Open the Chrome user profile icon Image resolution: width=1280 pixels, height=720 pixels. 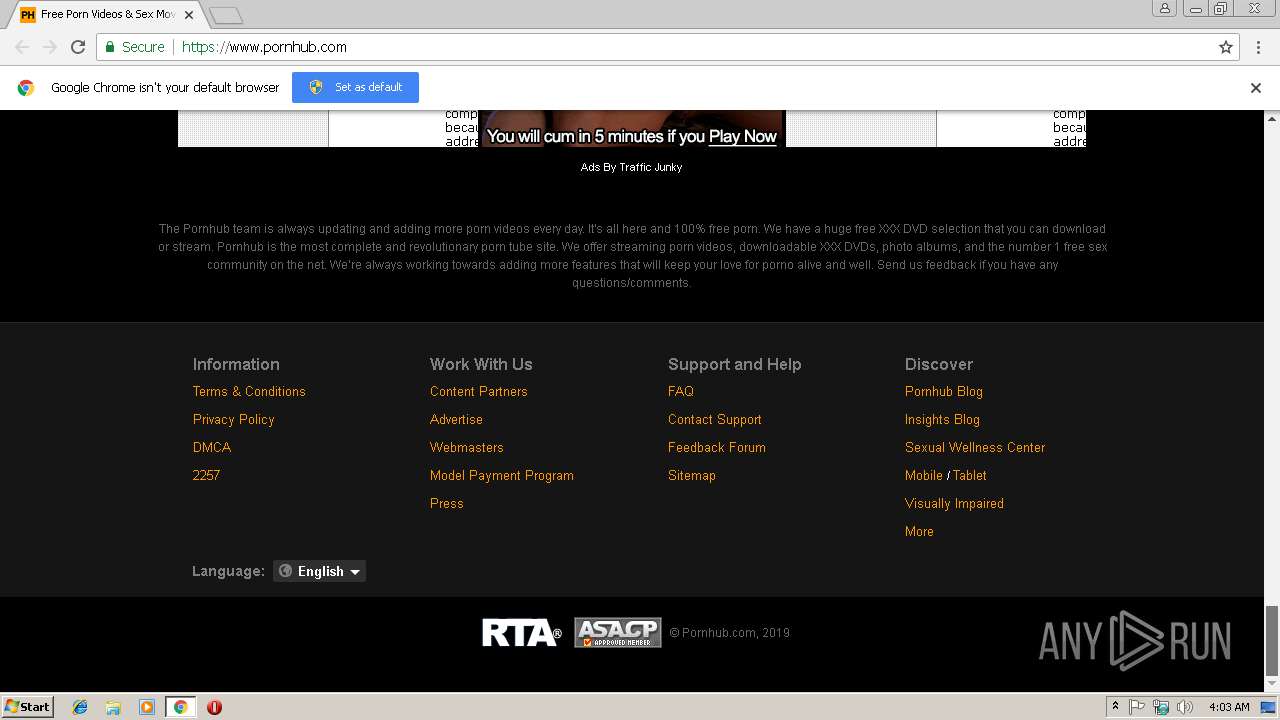click(1164, 9)
